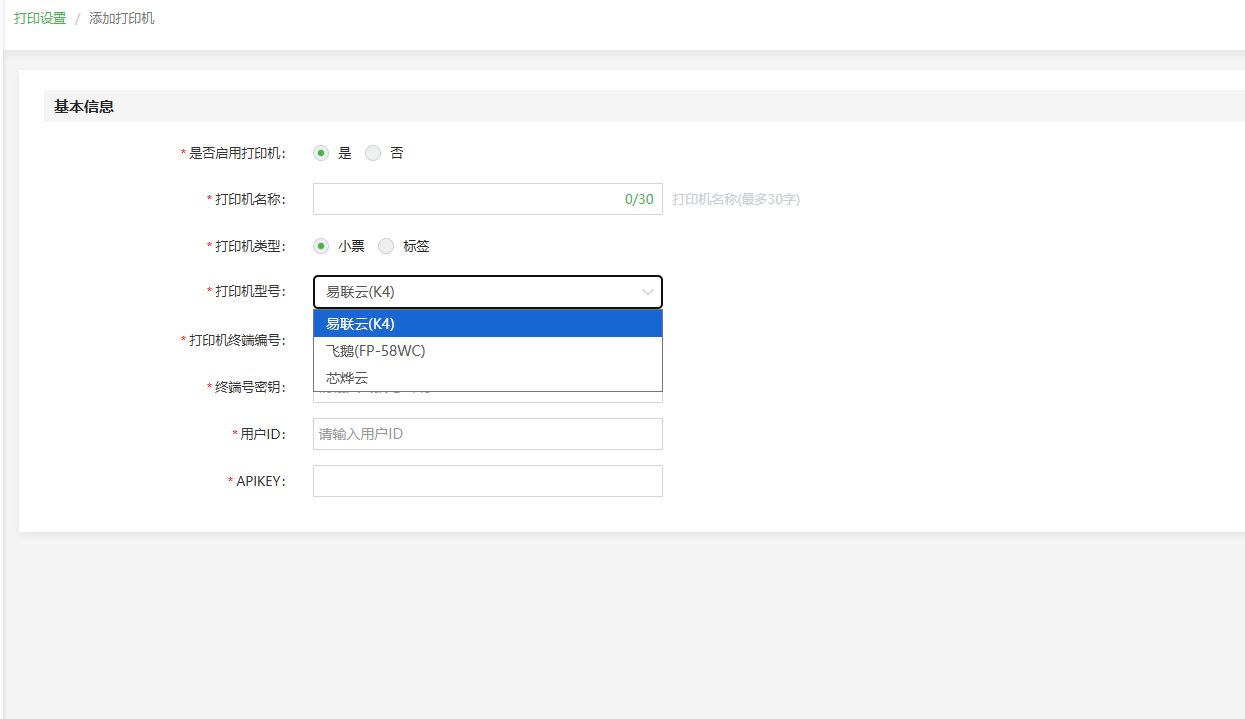Go back via the 打印设置 breadcrumb link

[40, 18]
